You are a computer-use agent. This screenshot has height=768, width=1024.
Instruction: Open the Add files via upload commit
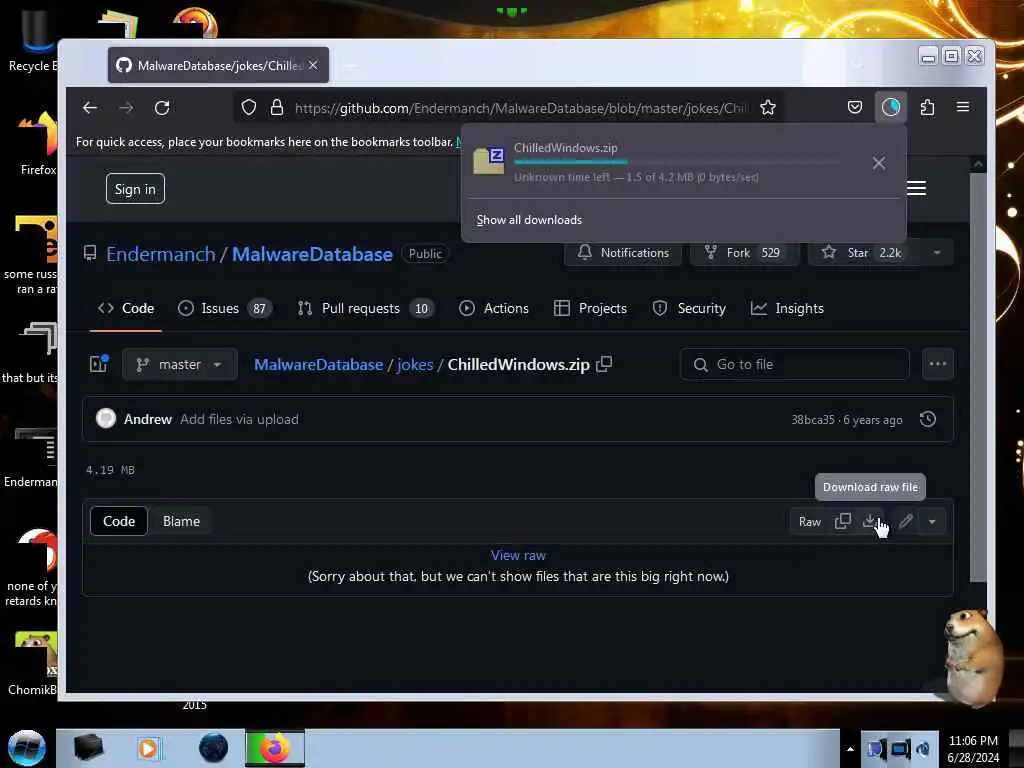point(239,419)
